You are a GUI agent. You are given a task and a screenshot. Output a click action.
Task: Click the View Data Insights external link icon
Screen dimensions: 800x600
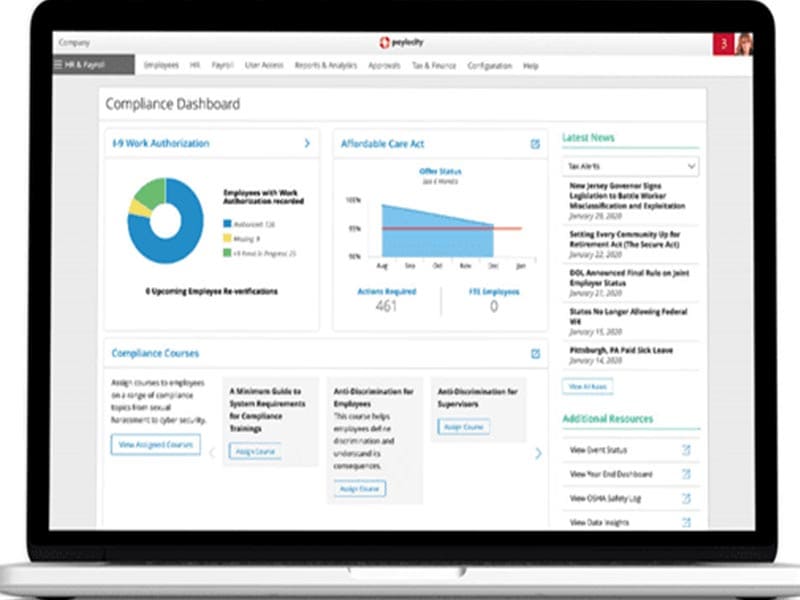[x=687, y=521]
